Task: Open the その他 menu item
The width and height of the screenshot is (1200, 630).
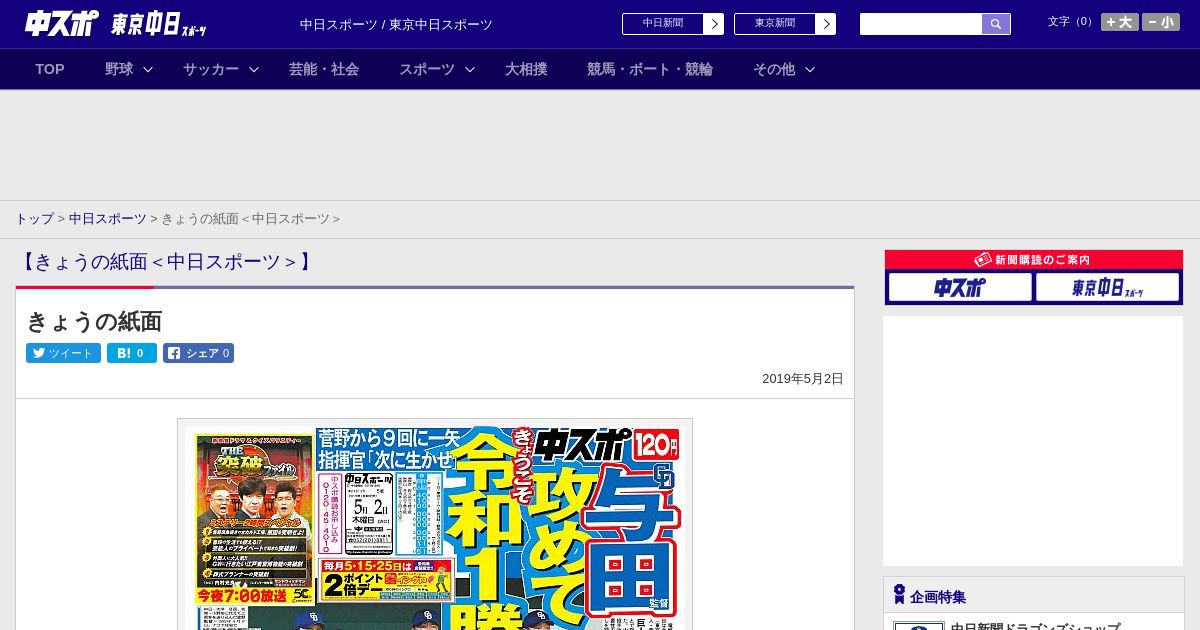Action: click(774, 69)
